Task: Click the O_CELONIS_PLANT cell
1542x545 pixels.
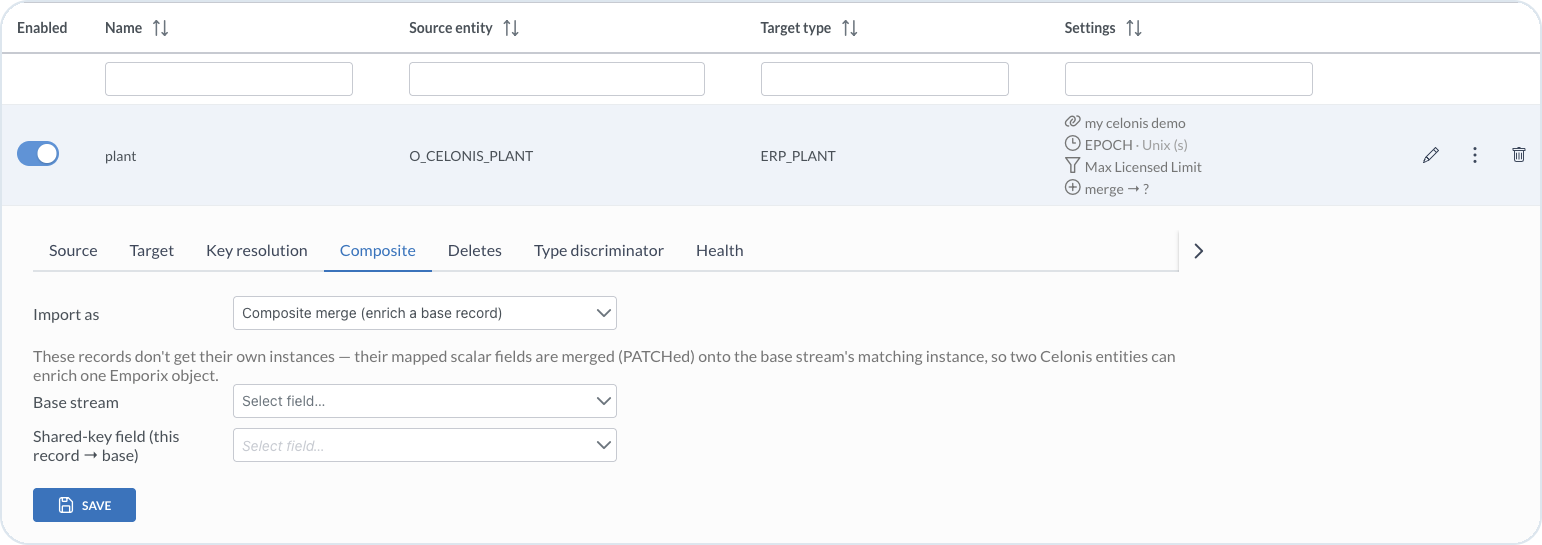Action: (x=471, y=156)
